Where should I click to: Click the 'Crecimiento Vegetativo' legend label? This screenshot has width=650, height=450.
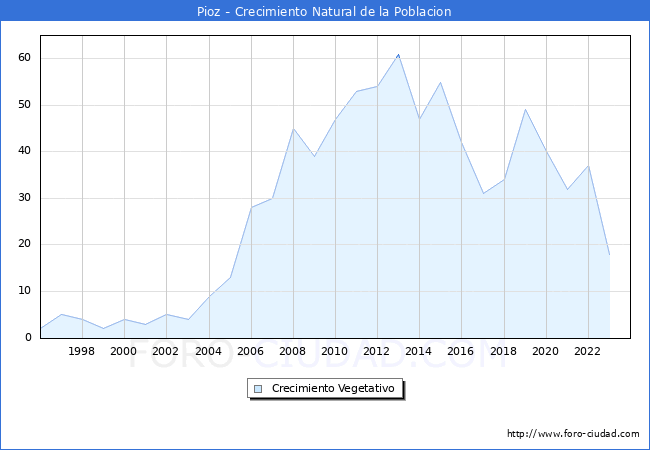(333, 388)
